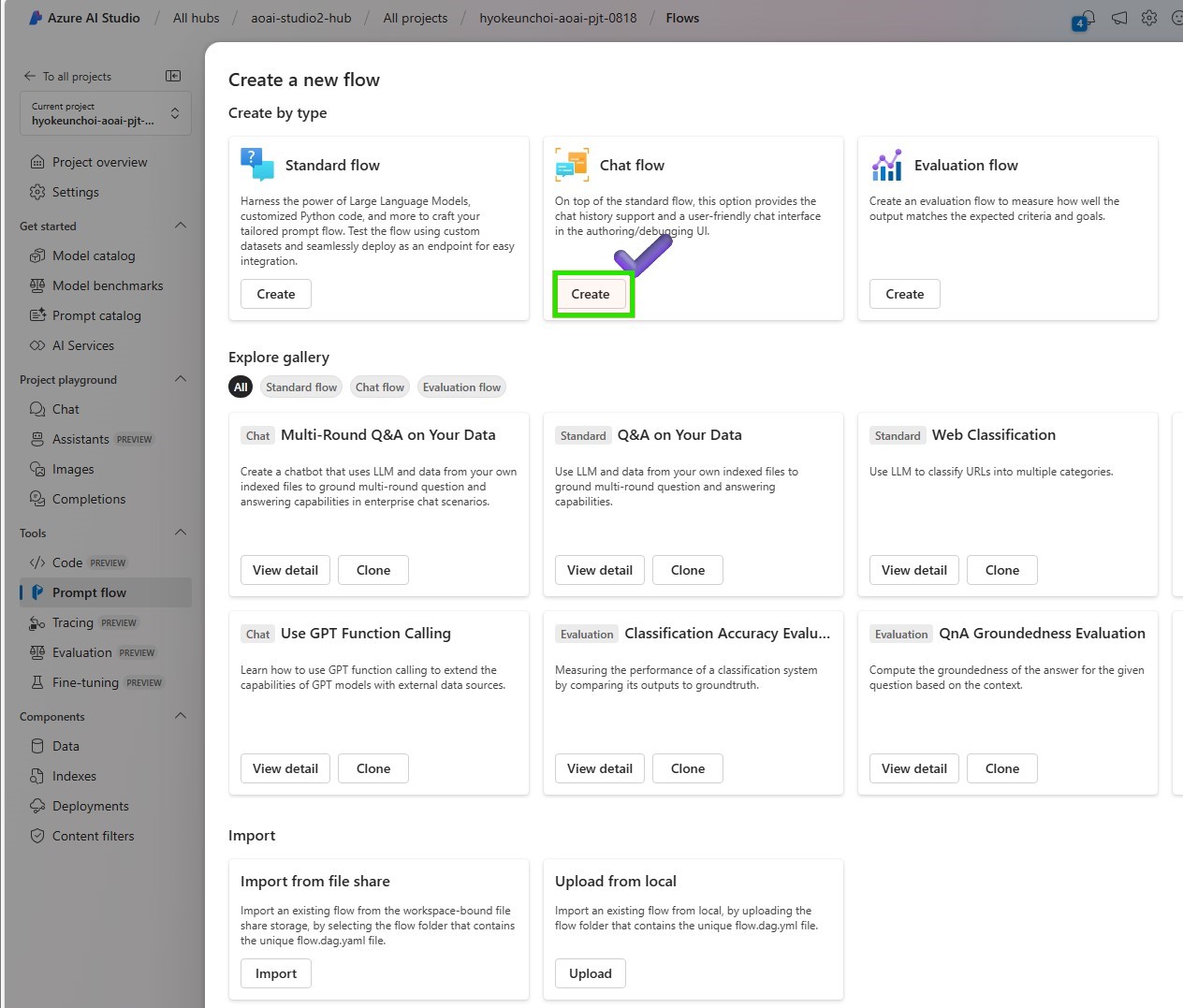
Task: View detail of Q&A on Your Data
Action: tap(600, 570)
